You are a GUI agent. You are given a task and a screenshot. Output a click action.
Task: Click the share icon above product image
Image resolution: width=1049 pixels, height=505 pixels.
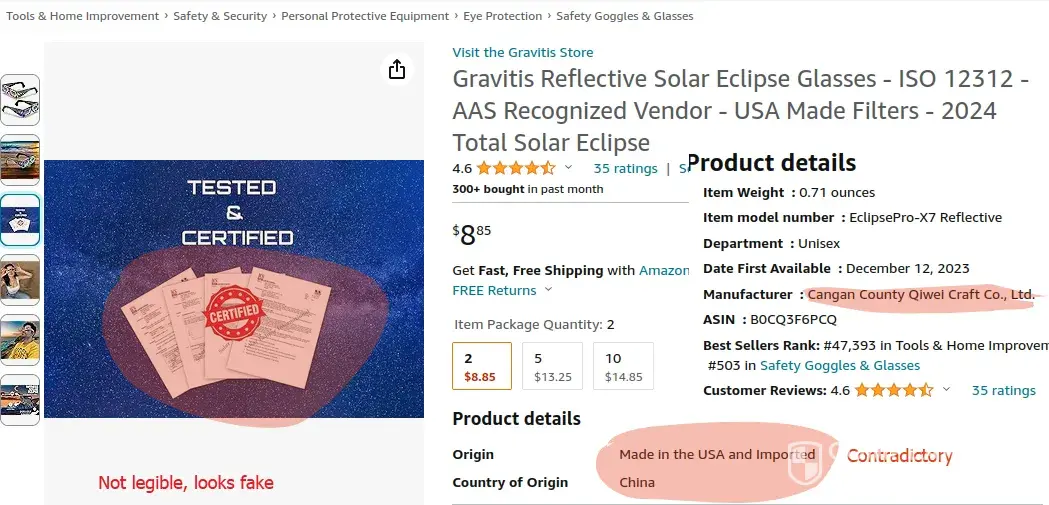(397, 69)
